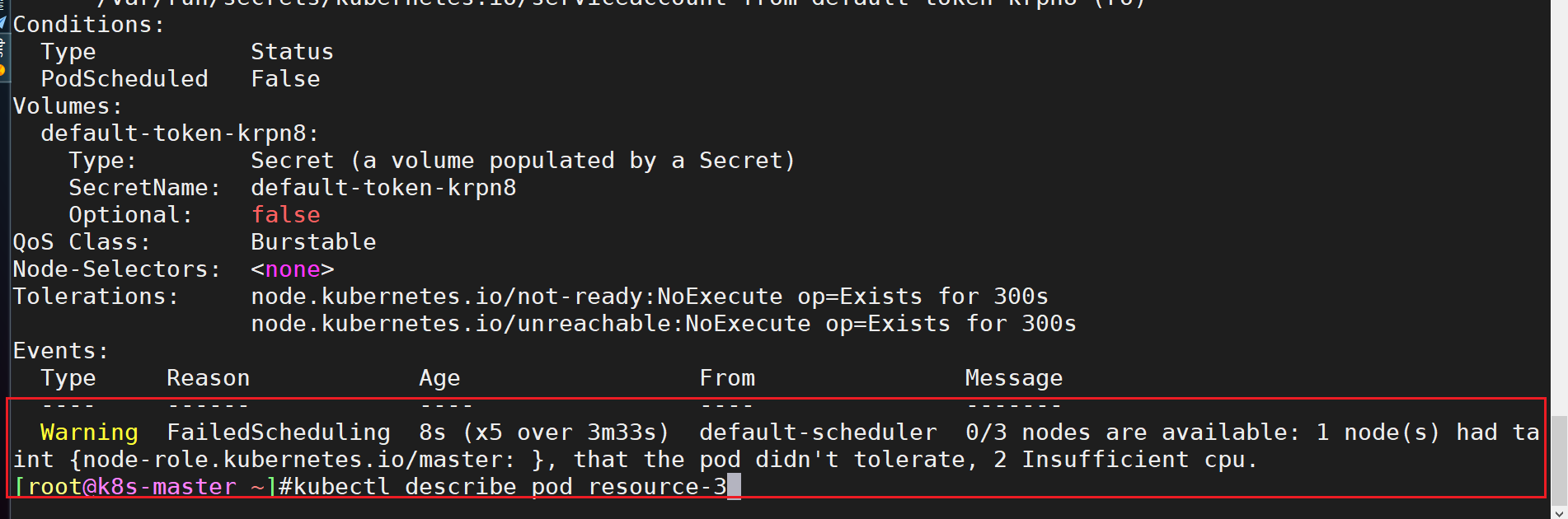The width and height of the screenshot is (1568, 519).
Task: Click the root@k8s-master prompt text
Action: [132, 486]
